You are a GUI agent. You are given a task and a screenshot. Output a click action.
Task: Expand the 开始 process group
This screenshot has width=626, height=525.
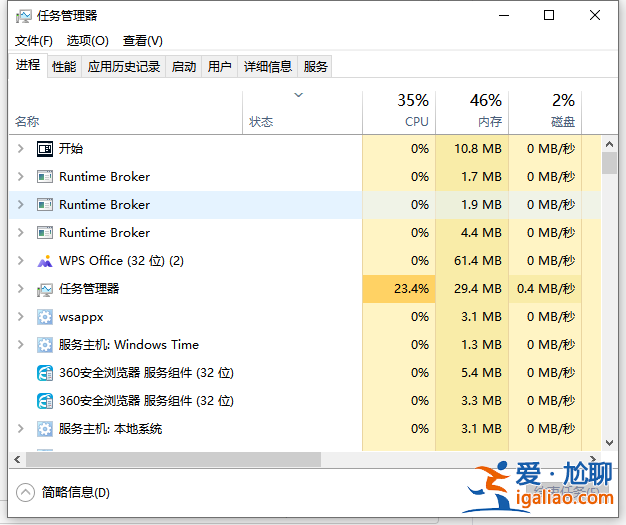(x=21, y=149)
